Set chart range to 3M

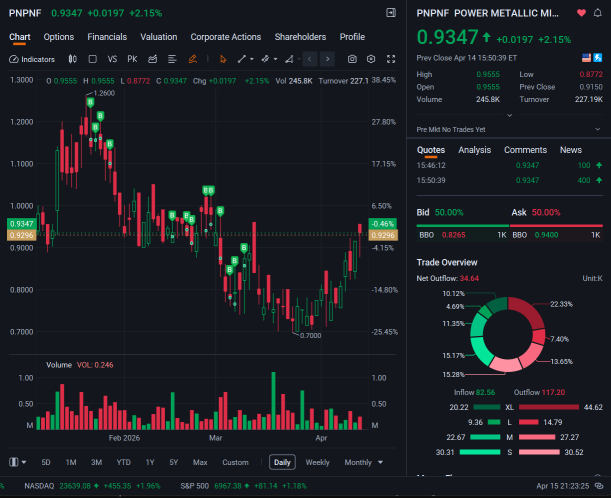click(x=96, y=462)
